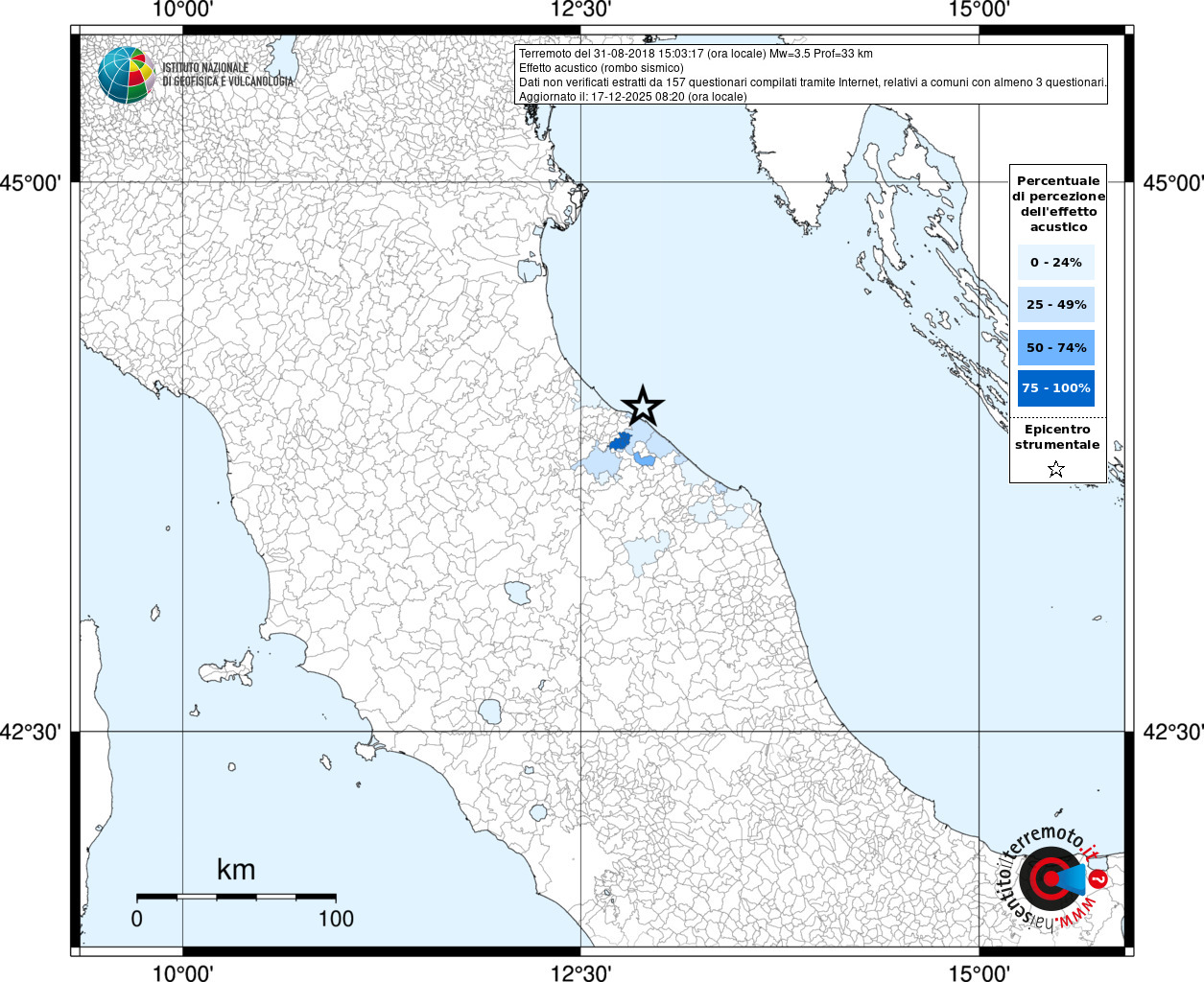Click the legend star under Epicentro strumentale
The image size is (1204, 982).
pyautogui.click(x=1056, y=469)
